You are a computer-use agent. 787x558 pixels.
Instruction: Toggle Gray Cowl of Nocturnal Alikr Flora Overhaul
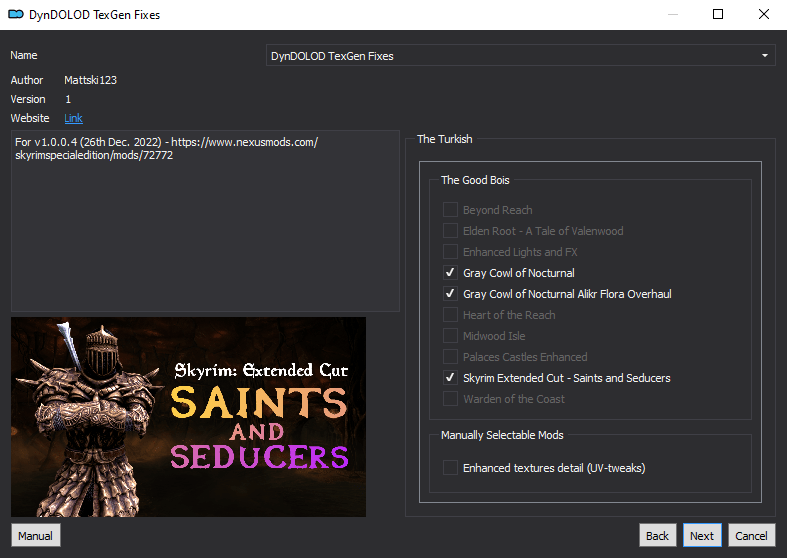pyautogui.click(x=450, y=294)
